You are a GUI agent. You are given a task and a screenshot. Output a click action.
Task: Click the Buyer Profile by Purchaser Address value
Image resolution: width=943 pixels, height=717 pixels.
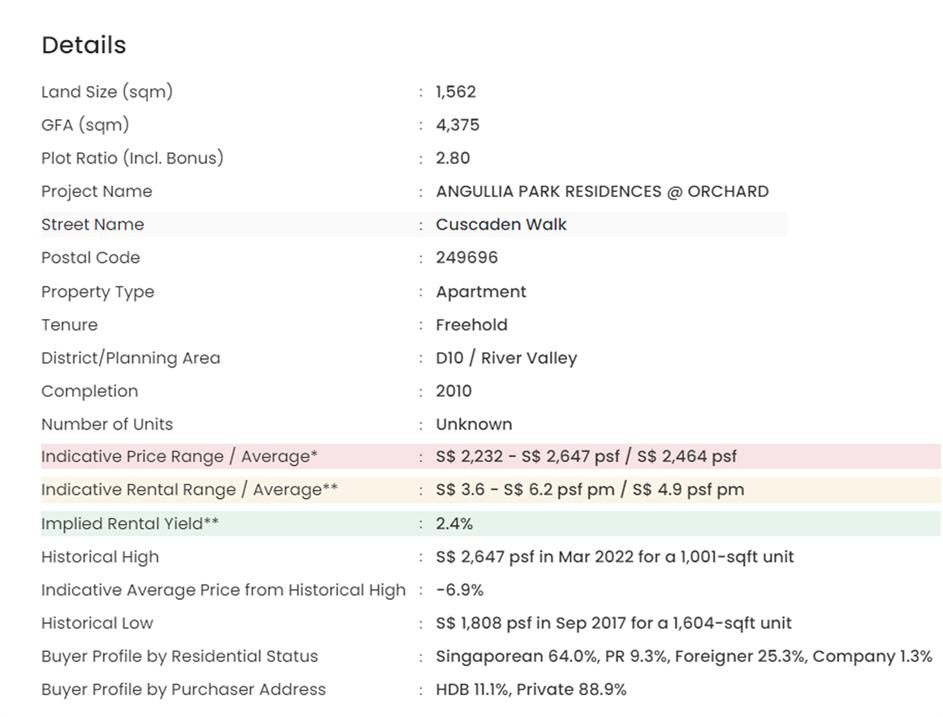[531, 689]
